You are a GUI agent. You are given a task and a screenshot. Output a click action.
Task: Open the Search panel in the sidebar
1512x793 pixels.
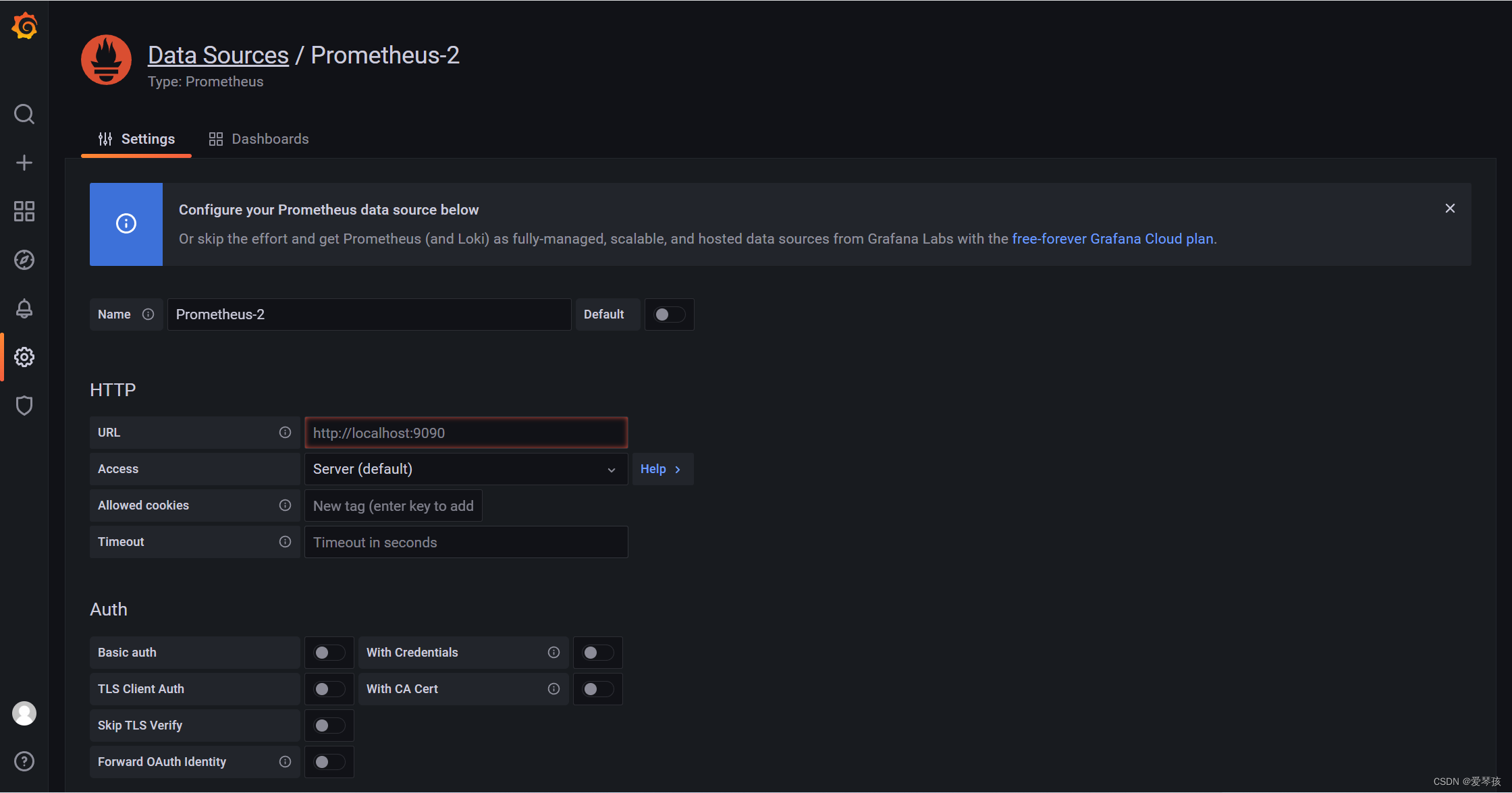coord(24,113)
